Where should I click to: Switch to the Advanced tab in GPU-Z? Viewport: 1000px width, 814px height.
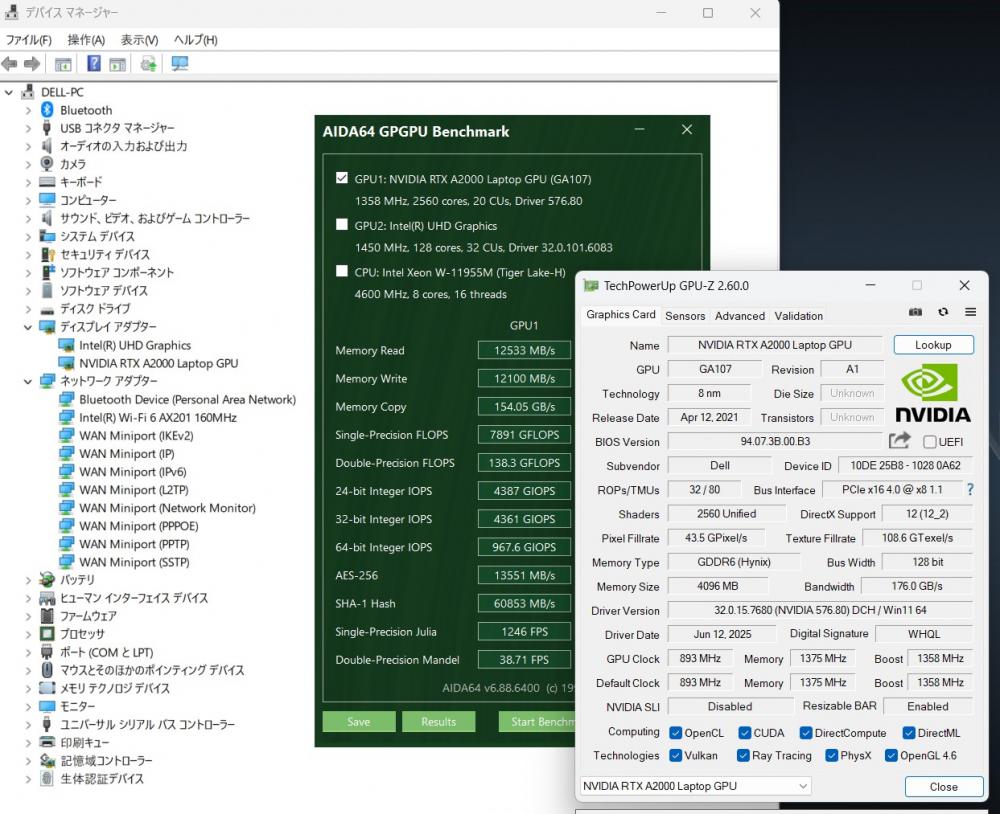coord(740,316)
